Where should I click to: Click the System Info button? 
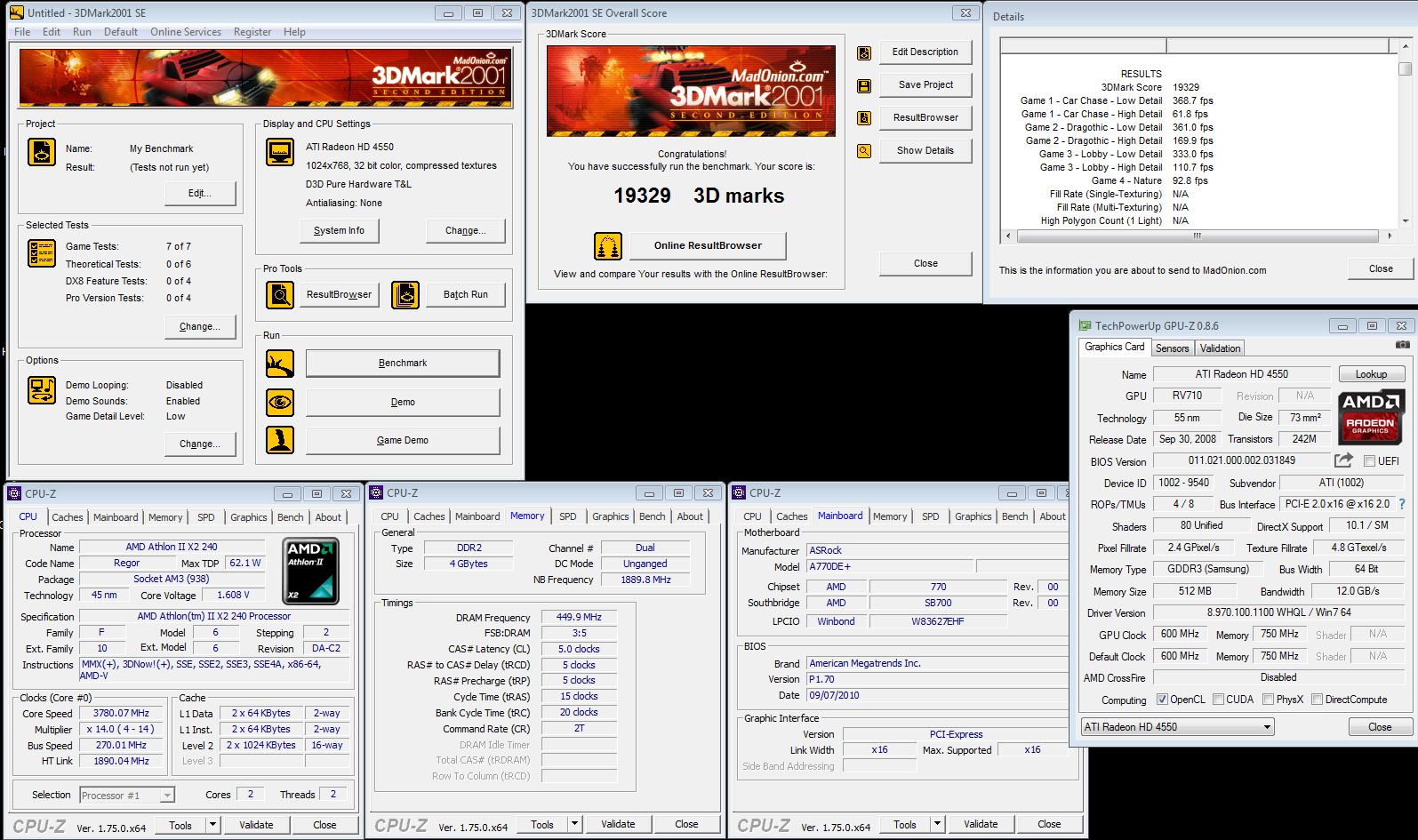point(339,230)
